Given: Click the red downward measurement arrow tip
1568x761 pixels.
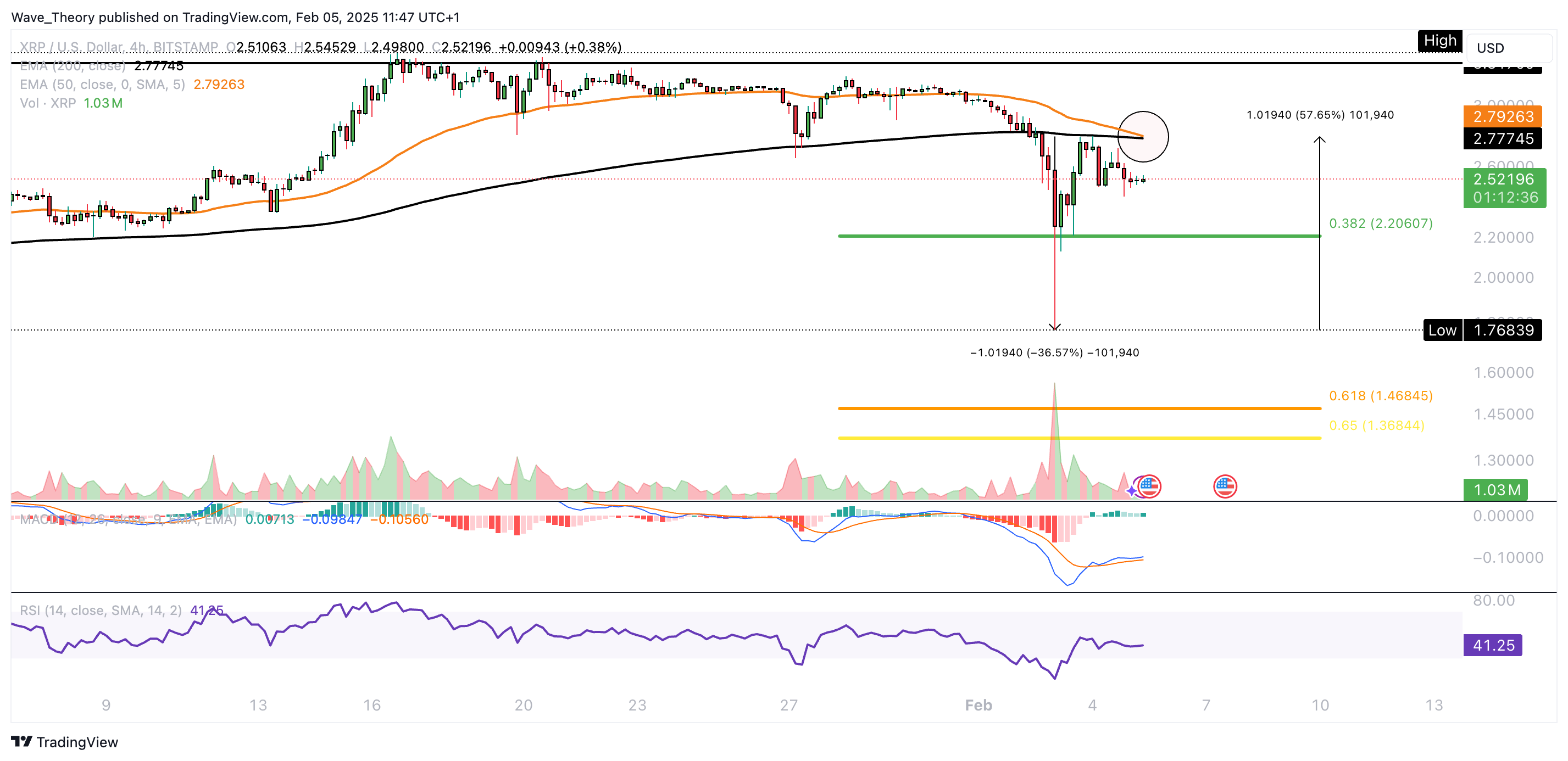Looking at the screenshot, I should (1055, 327).
